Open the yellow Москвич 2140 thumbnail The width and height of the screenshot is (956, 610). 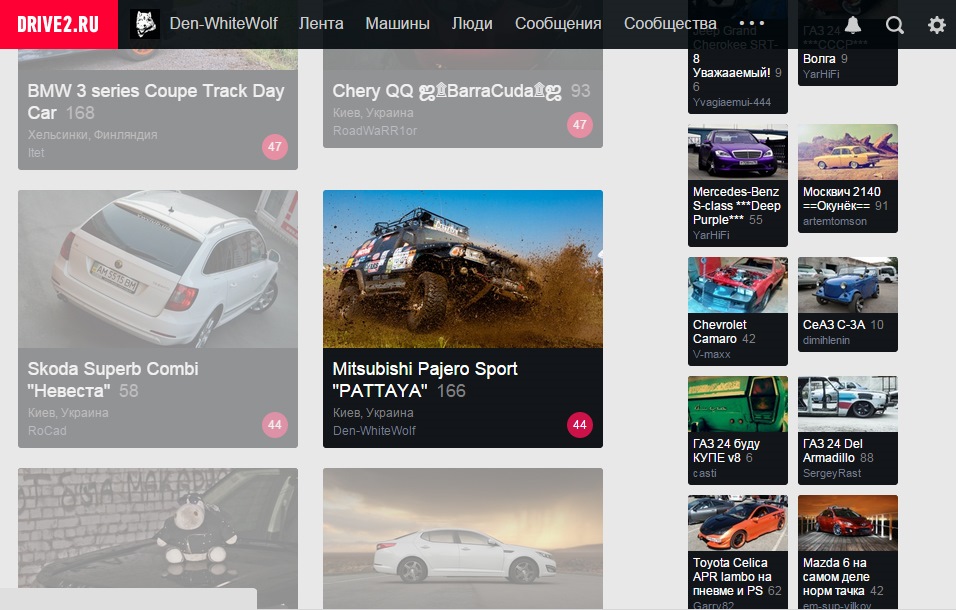pyautogui.click(x=847, y=152)
